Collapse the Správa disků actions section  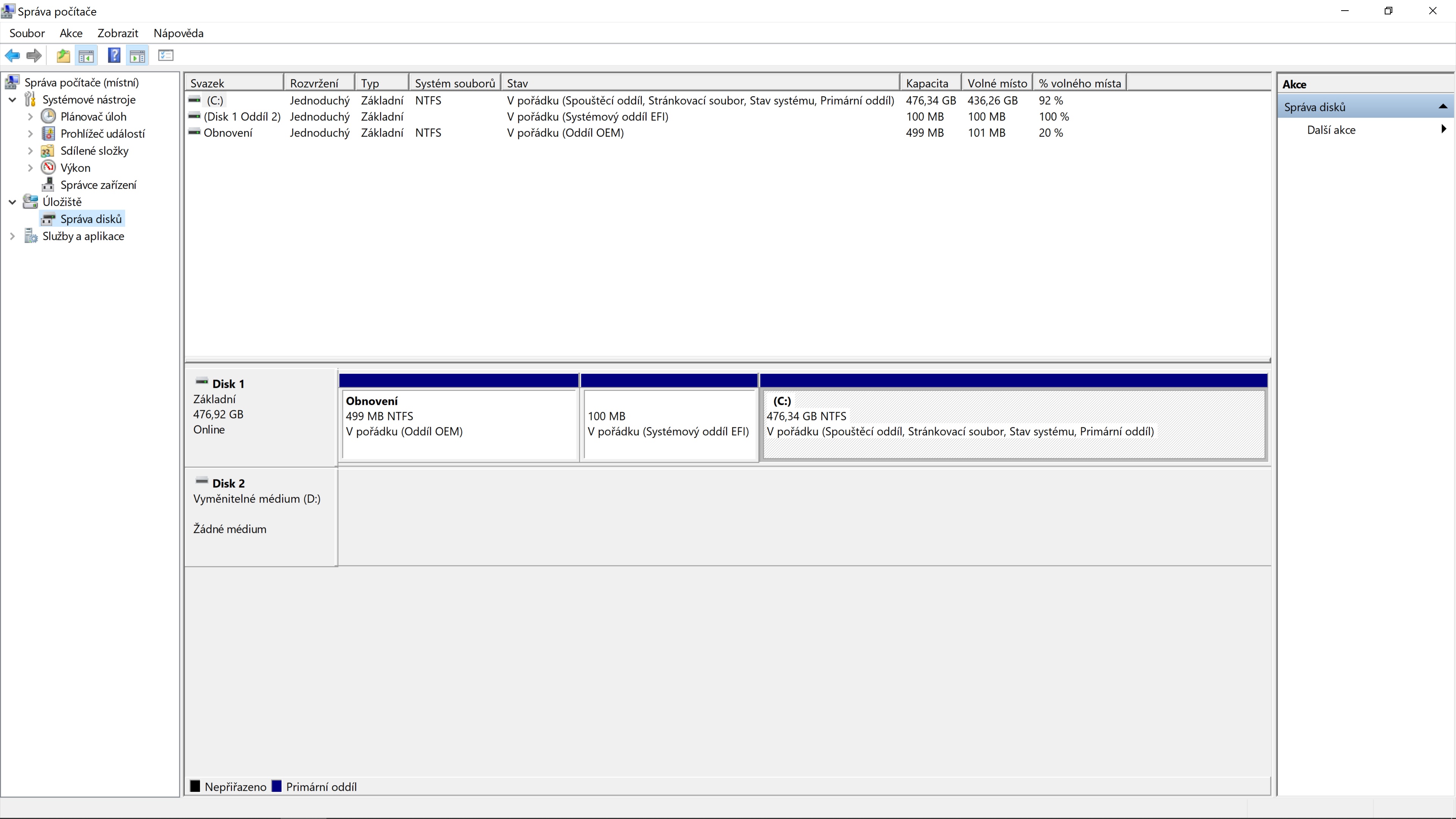(x=1442, y=107)
